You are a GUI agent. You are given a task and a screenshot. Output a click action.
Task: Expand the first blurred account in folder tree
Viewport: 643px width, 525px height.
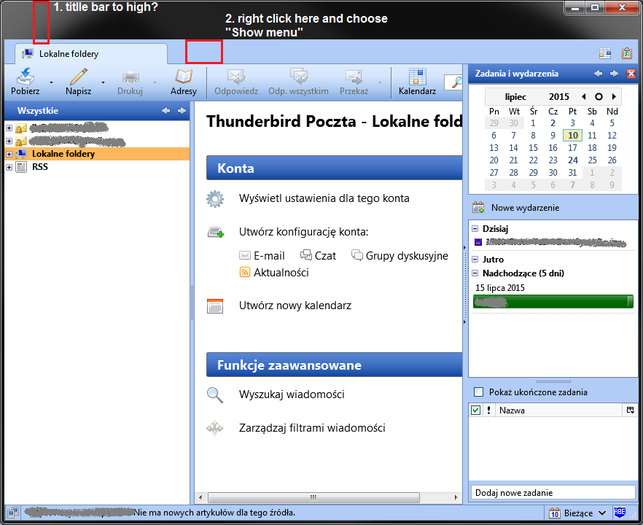(9, 128)
